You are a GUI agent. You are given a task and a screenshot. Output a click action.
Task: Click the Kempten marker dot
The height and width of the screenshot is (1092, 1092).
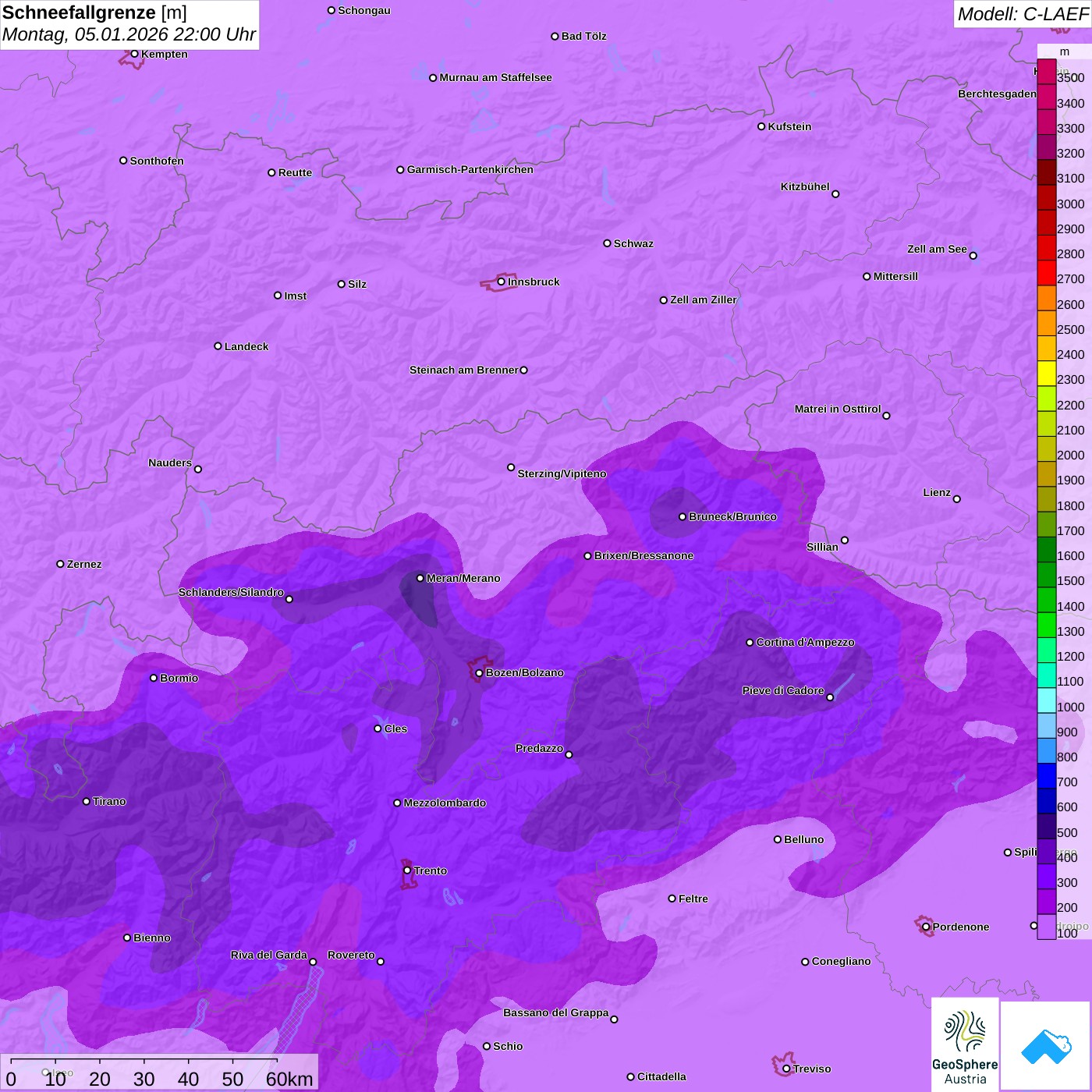(134, 54)
